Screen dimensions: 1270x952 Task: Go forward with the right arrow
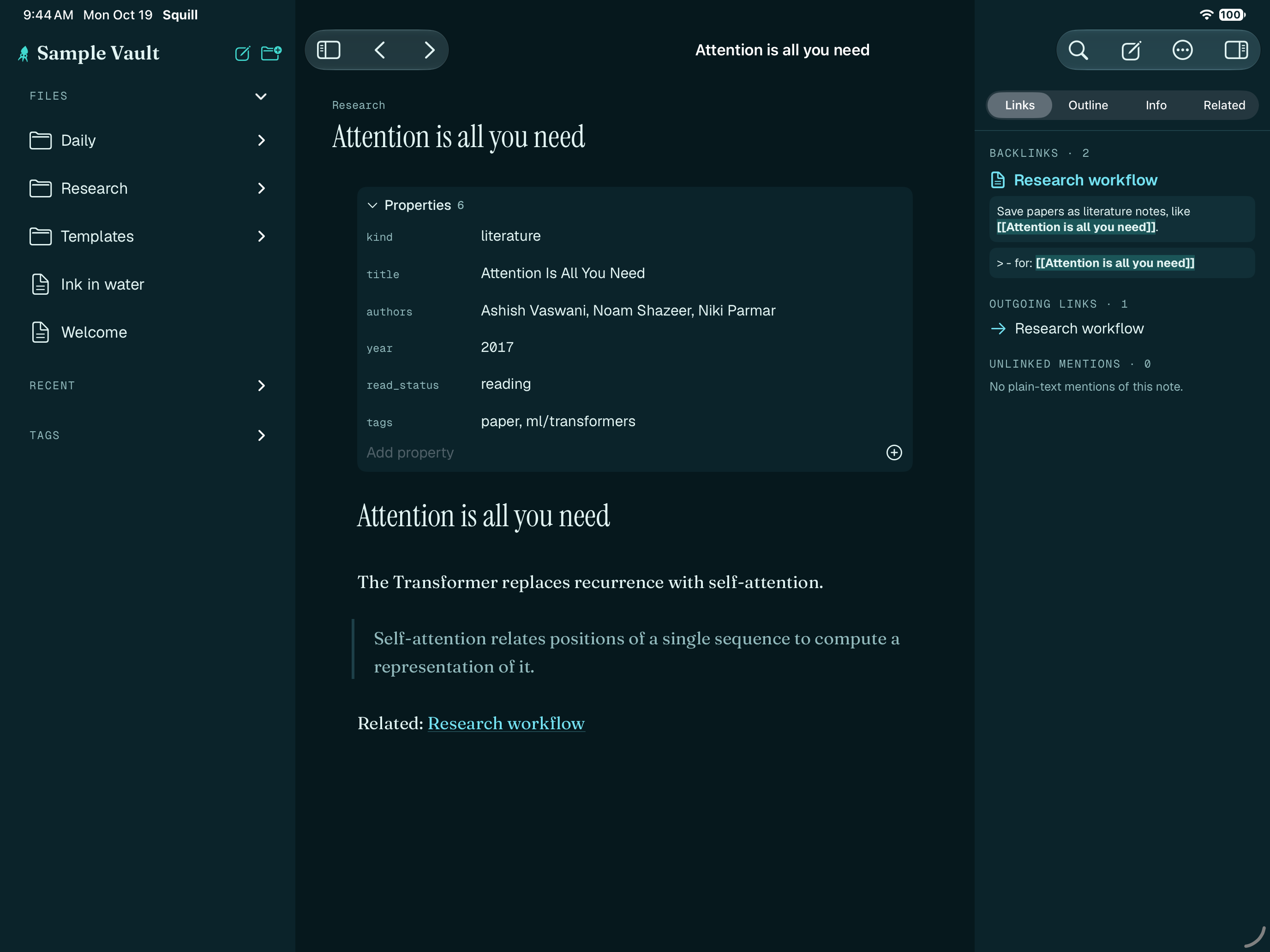click(430, 50)
